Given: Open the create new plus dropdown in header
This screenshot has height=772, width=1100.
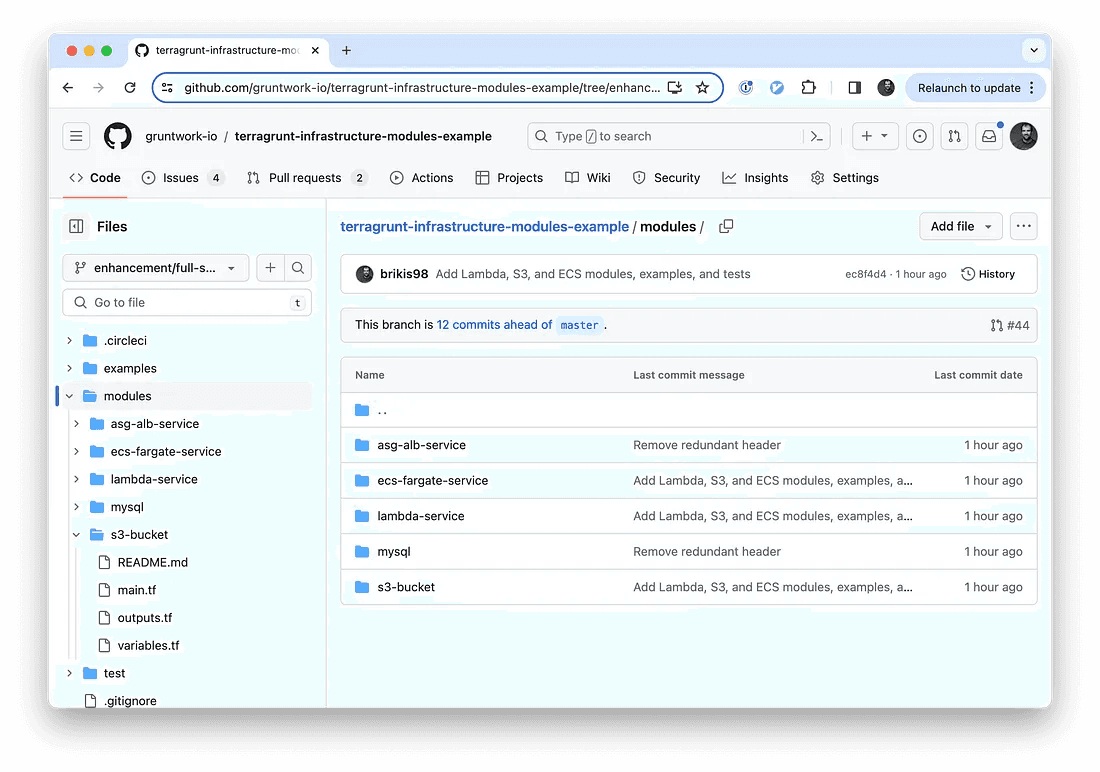Looking at the screenshot, I should [x=874, y=136].
